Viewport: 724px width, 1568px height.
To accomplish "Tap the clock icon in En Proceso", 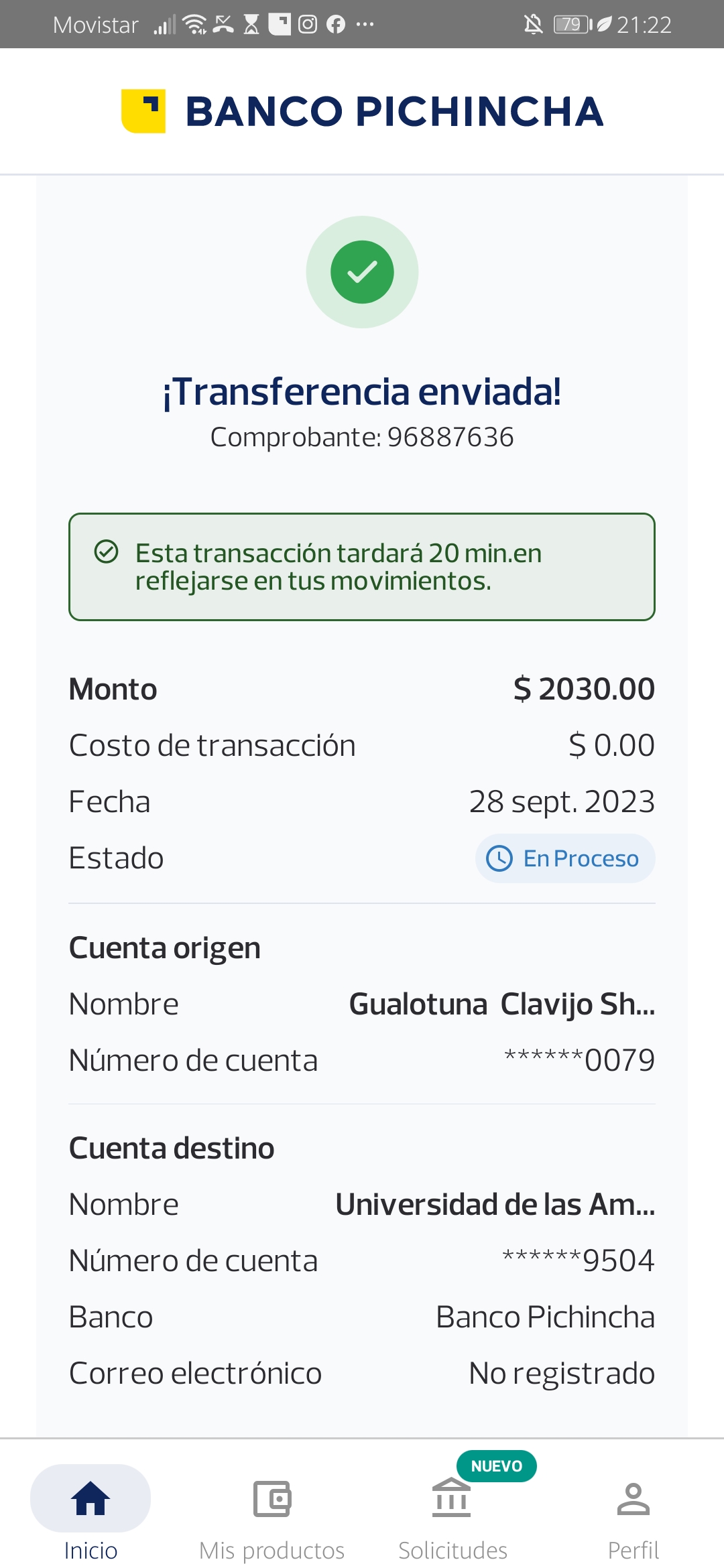I will [x=499, y=858].
